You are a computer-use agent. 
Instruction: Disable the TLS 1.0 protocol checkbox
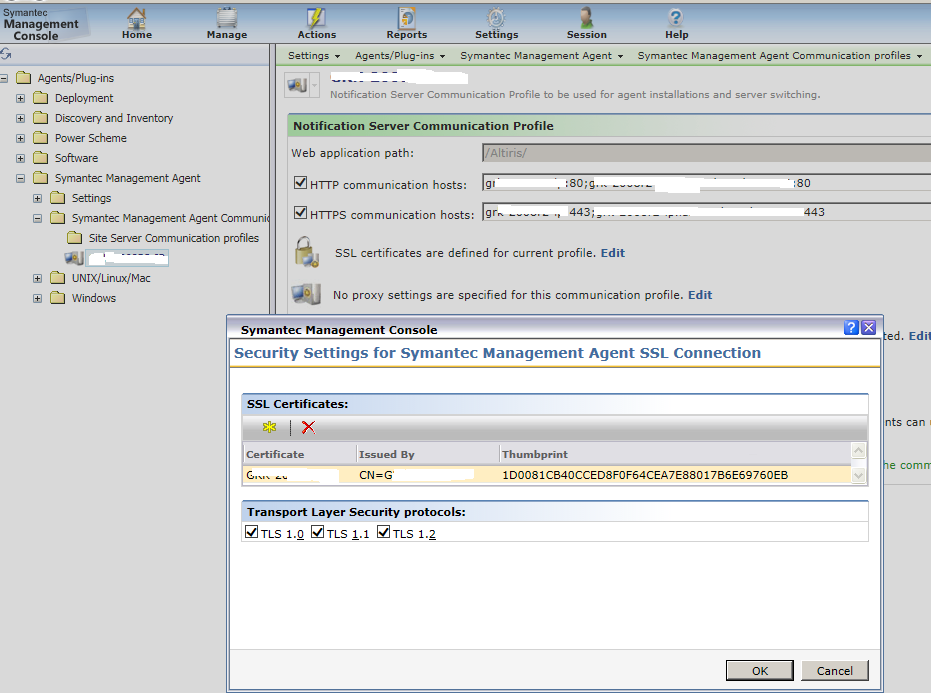pyautogui.click(x=252, y=532)
